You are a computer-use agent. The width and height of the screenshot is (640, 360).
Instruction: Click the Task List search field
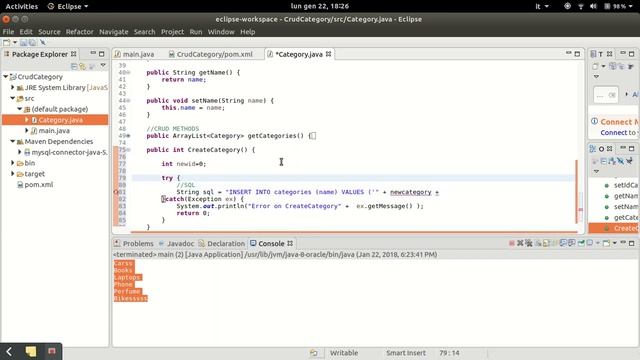[606, 95]
